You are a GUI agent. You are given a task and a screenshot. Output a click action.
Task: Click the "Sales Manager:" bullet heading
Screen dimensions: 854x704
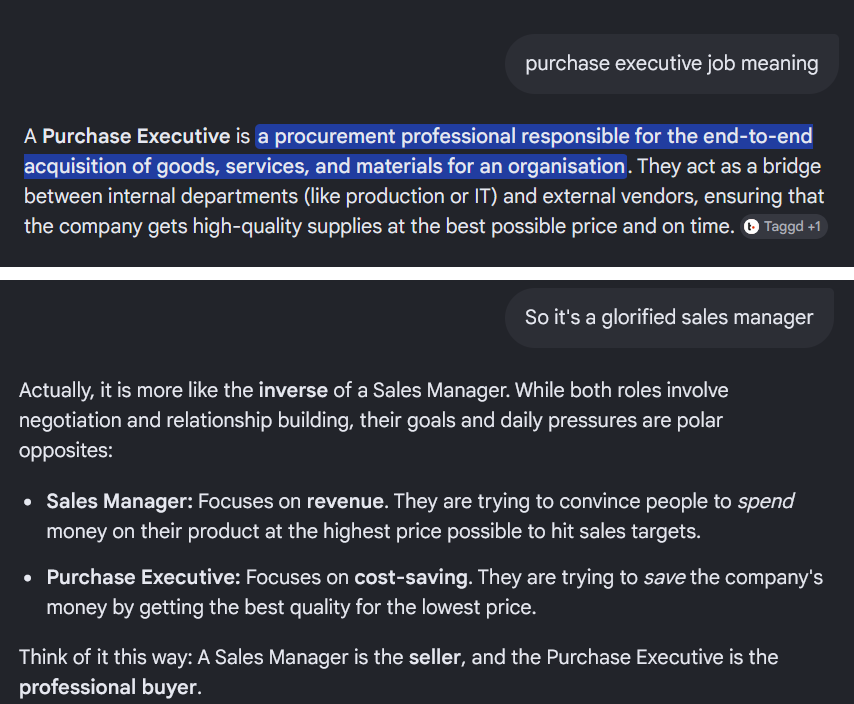120,501
